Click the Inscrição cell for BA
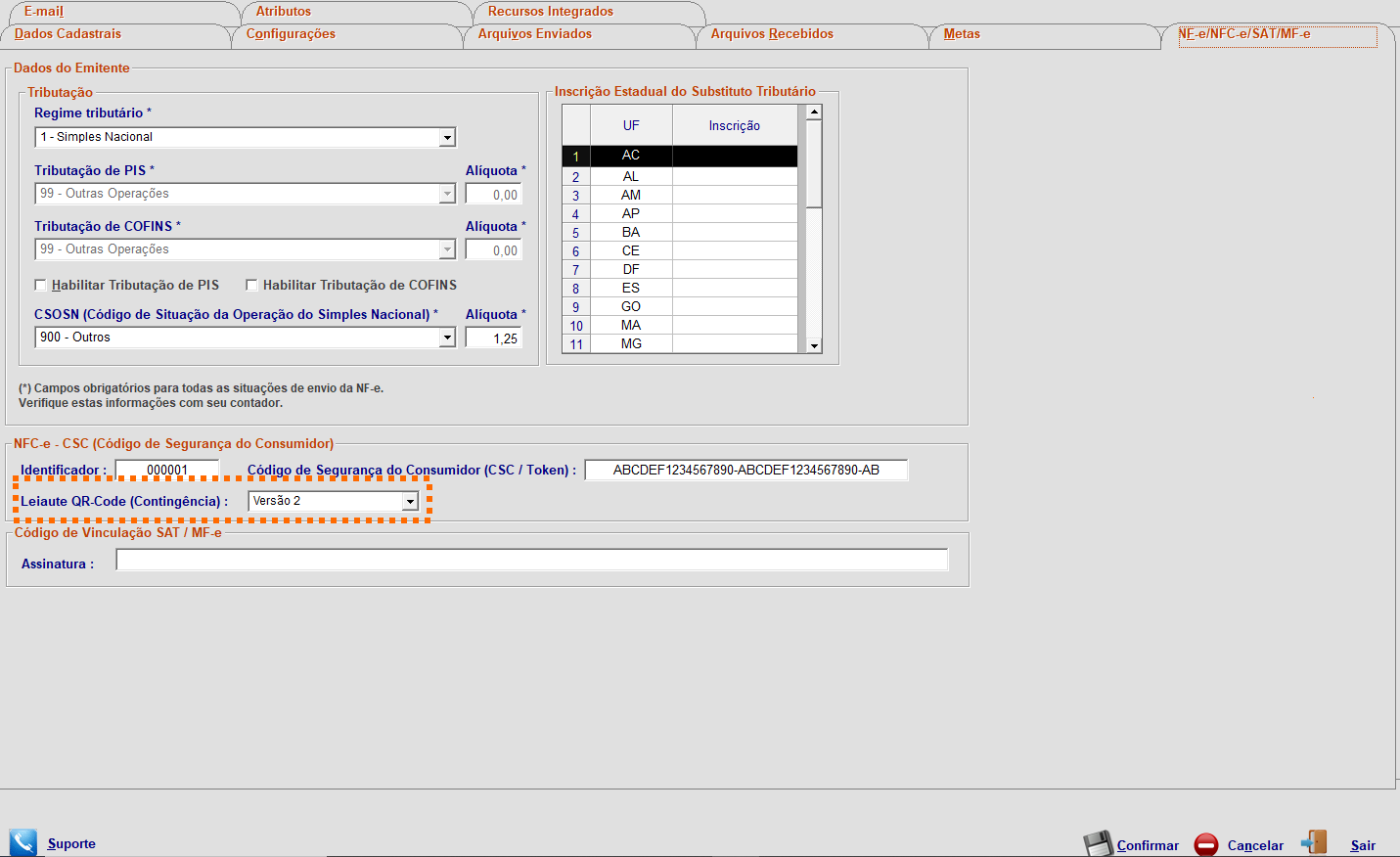 (x=735, y=233)
